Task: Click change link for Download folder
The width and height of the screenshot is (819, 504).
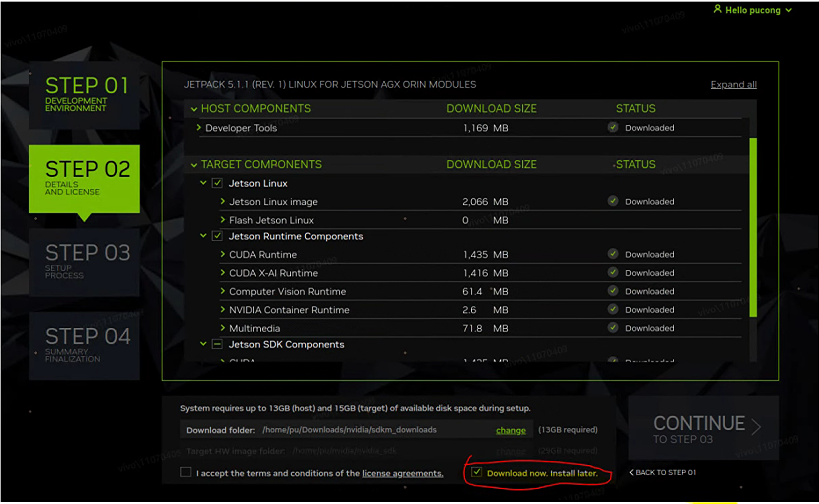Action: click(511, 430)
